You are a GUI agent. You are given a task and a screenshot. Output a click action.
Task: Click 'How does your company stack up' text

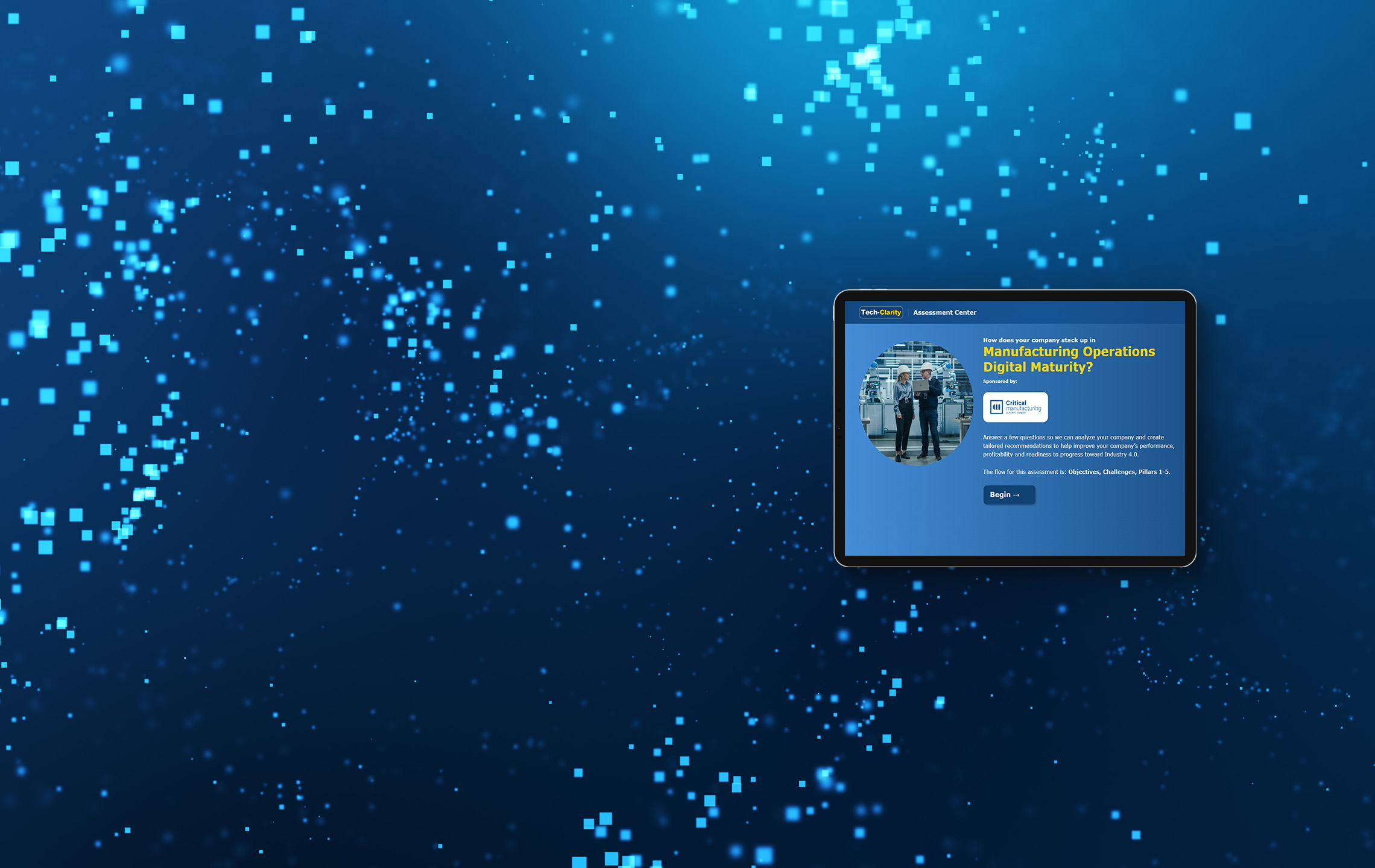click(x=1038, y=340)
